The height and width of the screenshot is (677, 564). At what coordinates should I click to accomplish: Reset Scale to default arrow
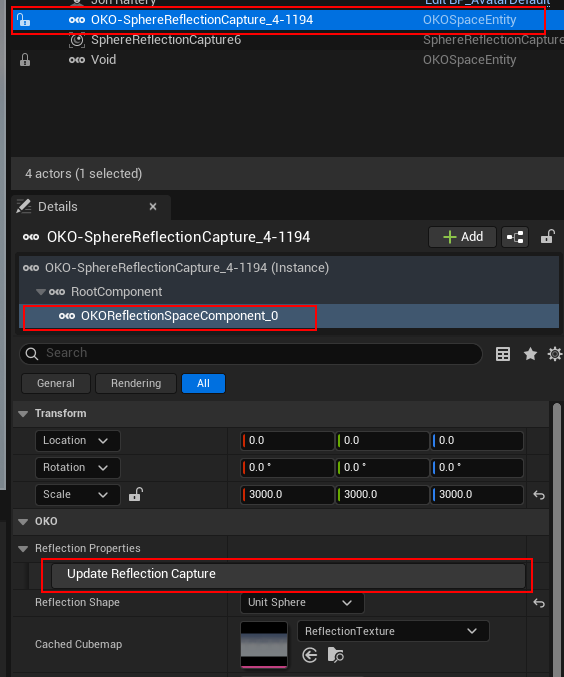click(x=539, y=495)
